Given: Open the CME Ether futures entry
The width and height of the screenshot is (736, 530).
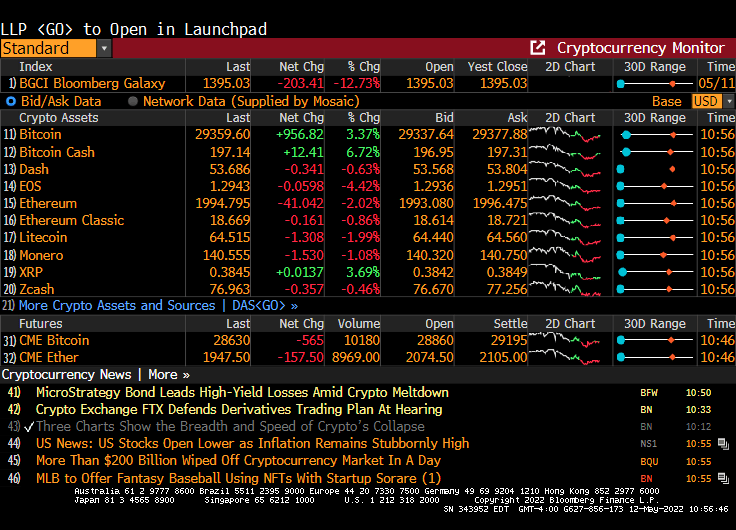Looking at the screenshot, I should point(50,357).
